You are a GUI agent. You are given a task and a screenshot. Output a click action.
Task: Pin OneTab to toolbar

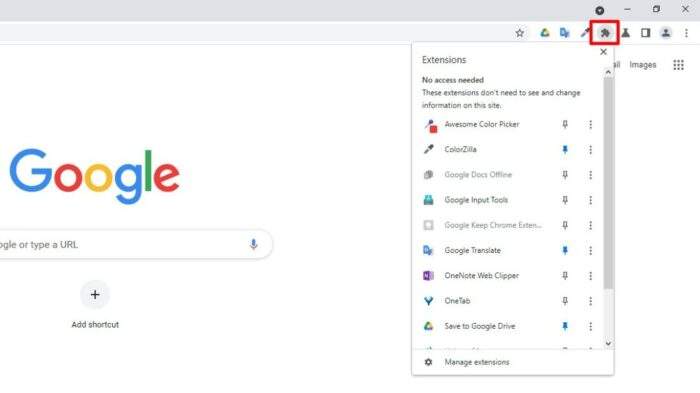click(565, 301)
